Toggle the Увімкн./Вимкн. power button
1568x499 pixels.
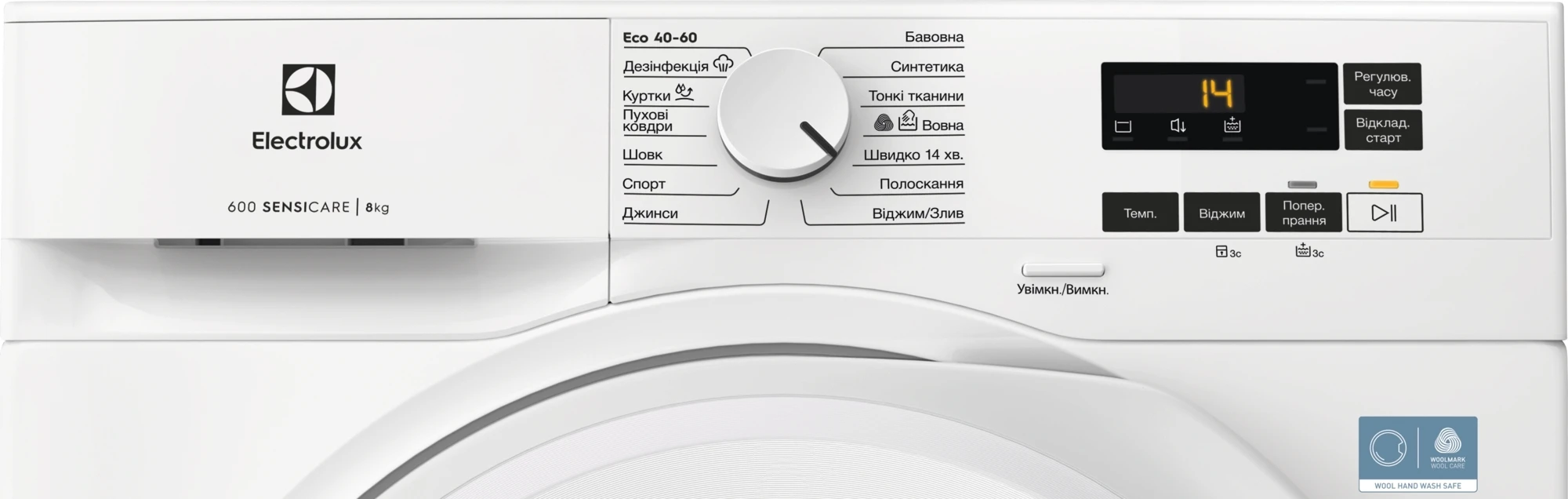tap(1062, 271)
